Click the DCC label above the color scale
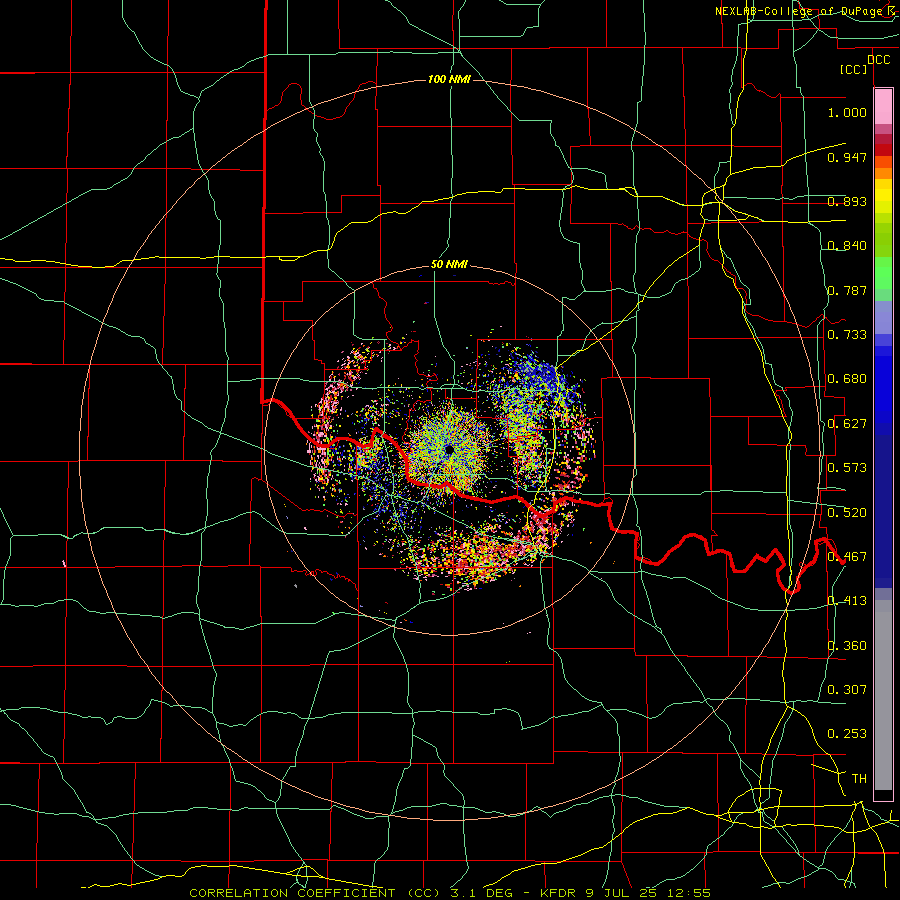This screenshot has width=900, height=900. point(878,60)
